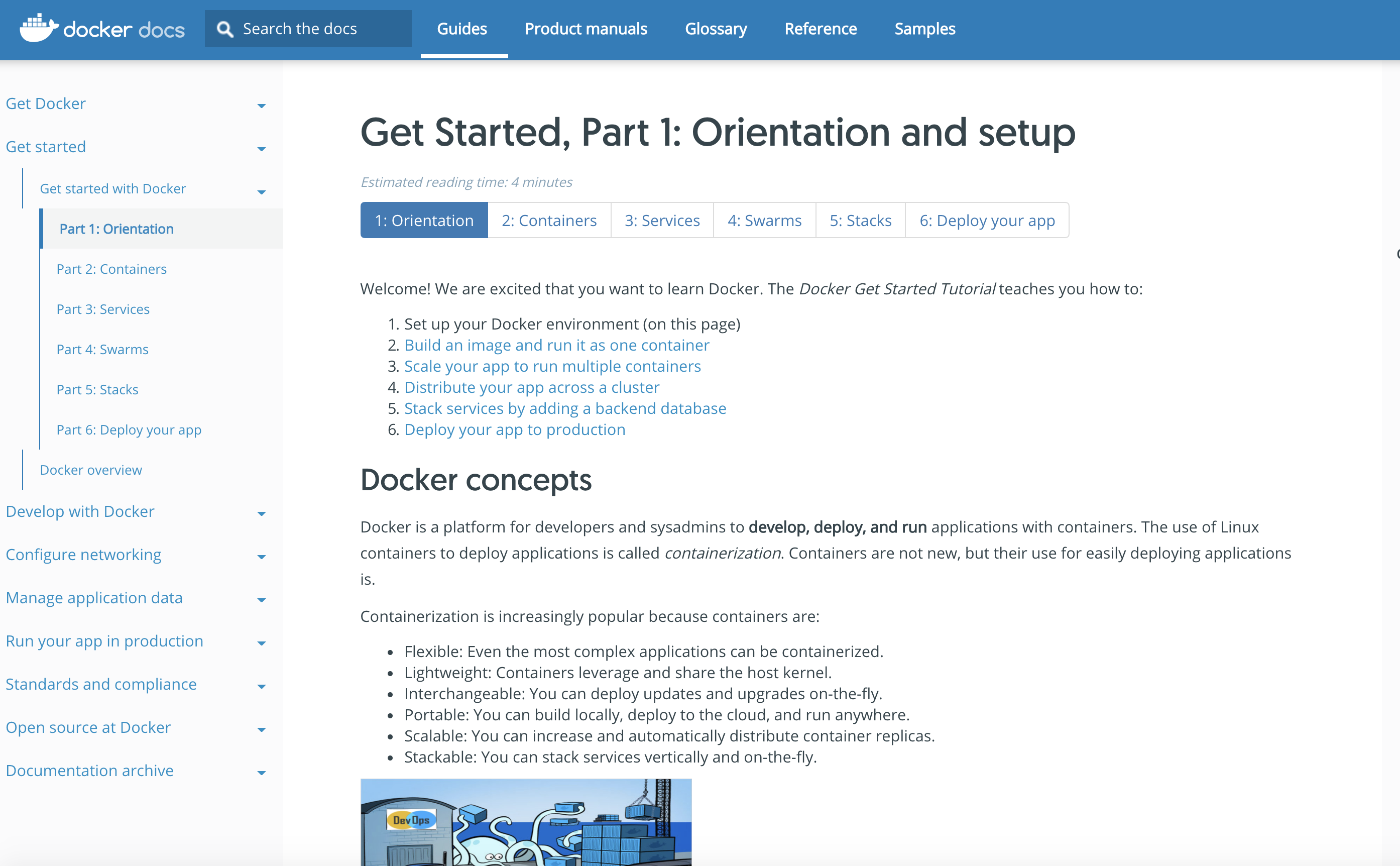Go to Part 6: Deploy your app sidebar
Screen dimensions: 1400x866
(129, 429)
